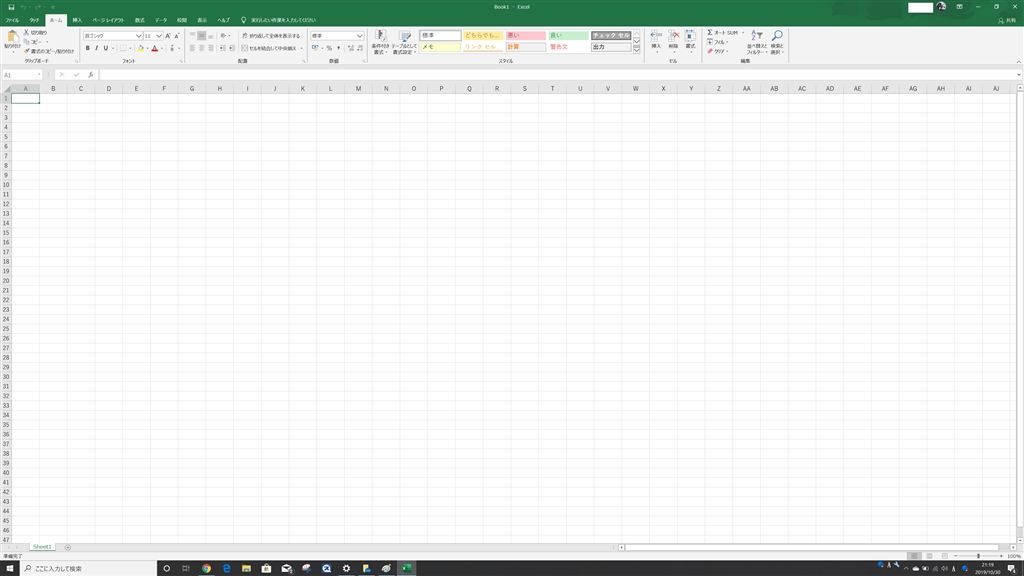The height and width of the screenshot is (576, 1024).
Task: Open the 挿入 (Insert) ribbon tab
Action: coord(77,20)
